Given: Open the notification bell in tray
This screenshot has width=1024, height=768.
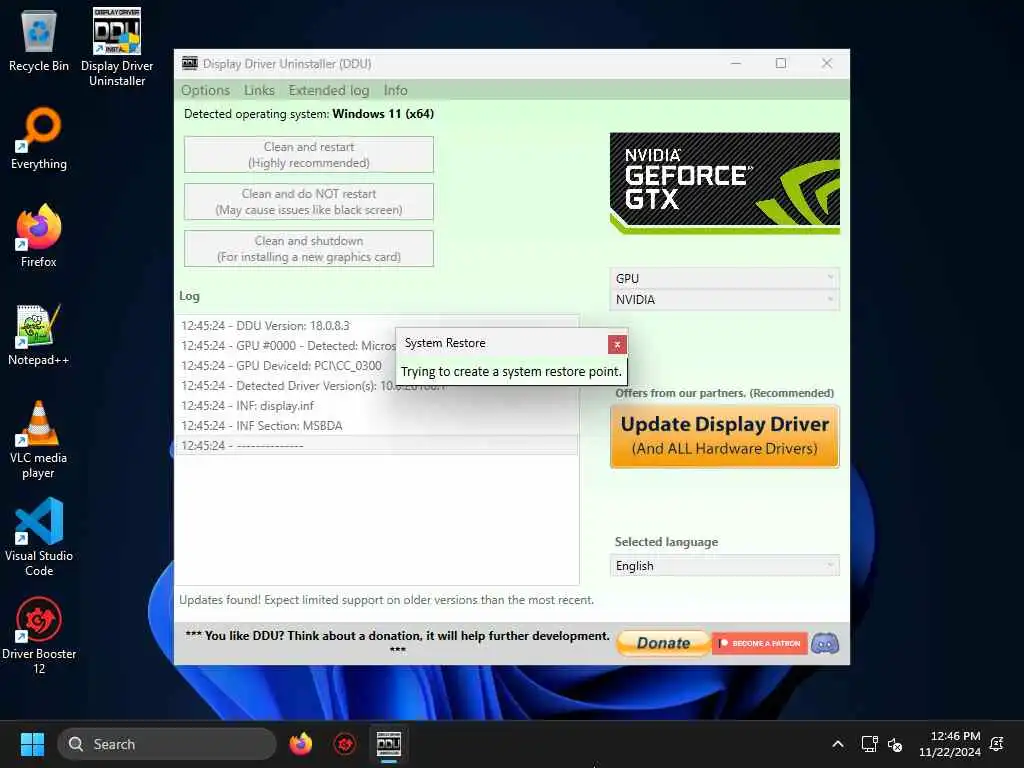Looking at the screenshot, I should pyautogui.click(x=997, y=744).
